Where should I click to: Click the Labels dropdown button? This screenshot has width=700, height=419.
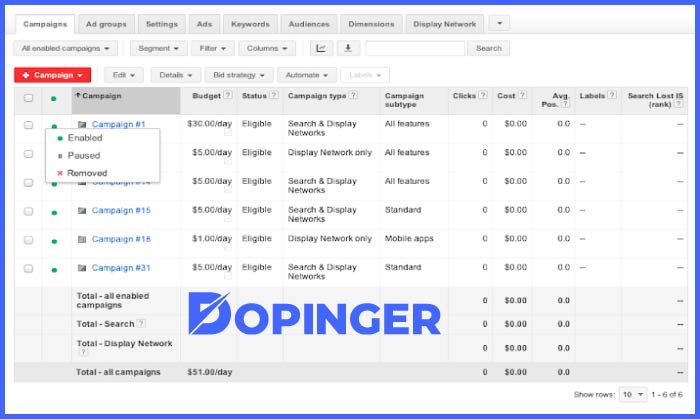point(365,75)
